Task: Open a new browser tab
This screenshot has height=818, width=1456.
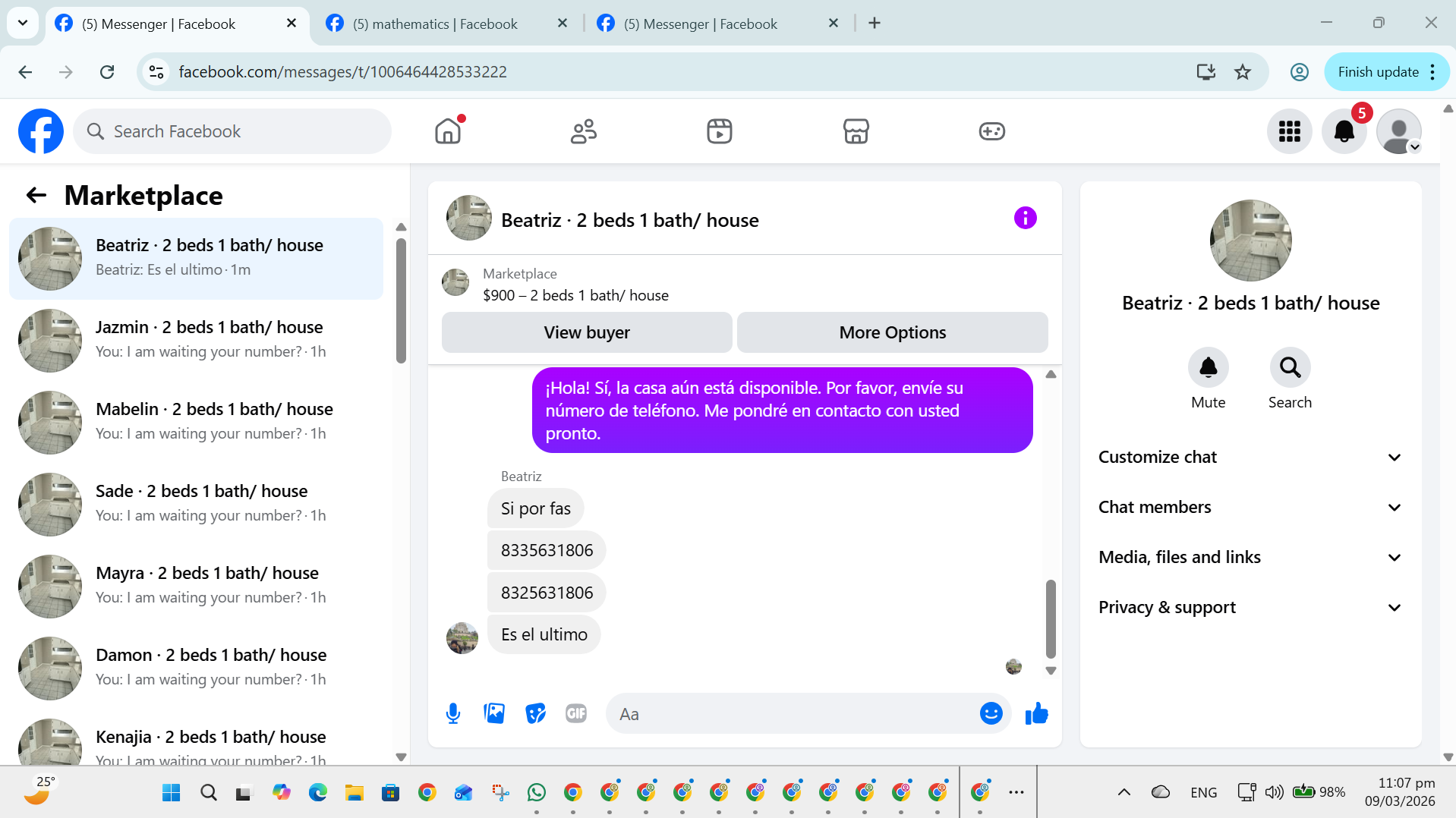Action: 875,24
